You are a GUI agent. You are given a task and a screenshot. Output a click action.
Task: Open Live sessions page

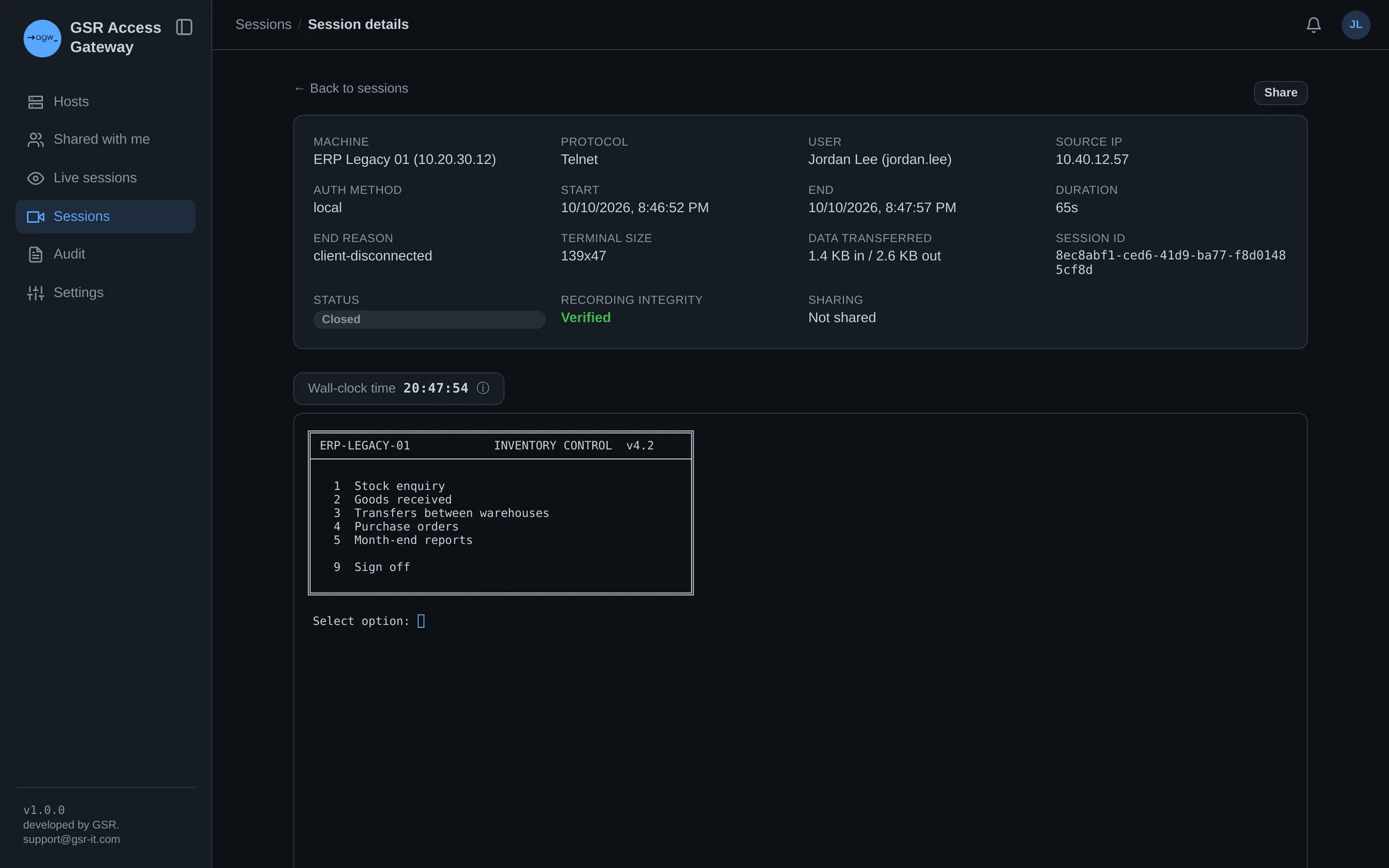[105, 178]
